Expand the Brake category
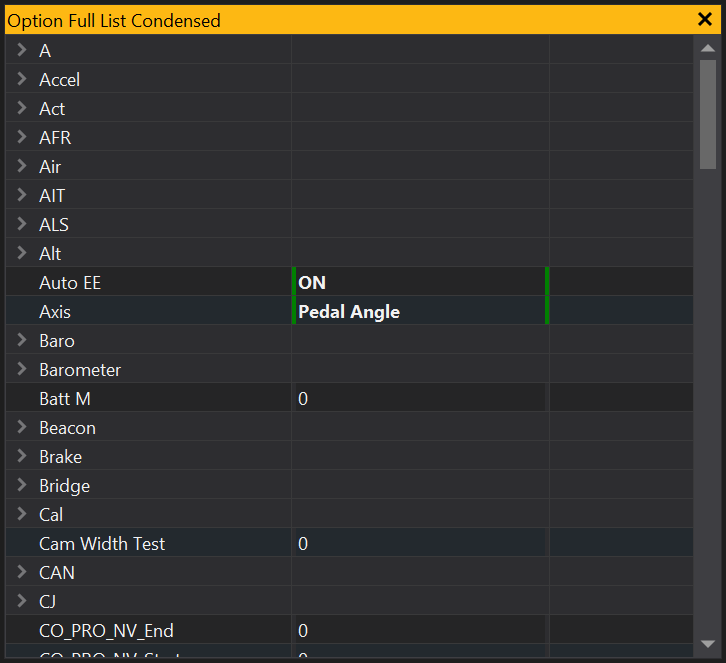The width and height of the screenshot is (726, 663). click(21, 456)
